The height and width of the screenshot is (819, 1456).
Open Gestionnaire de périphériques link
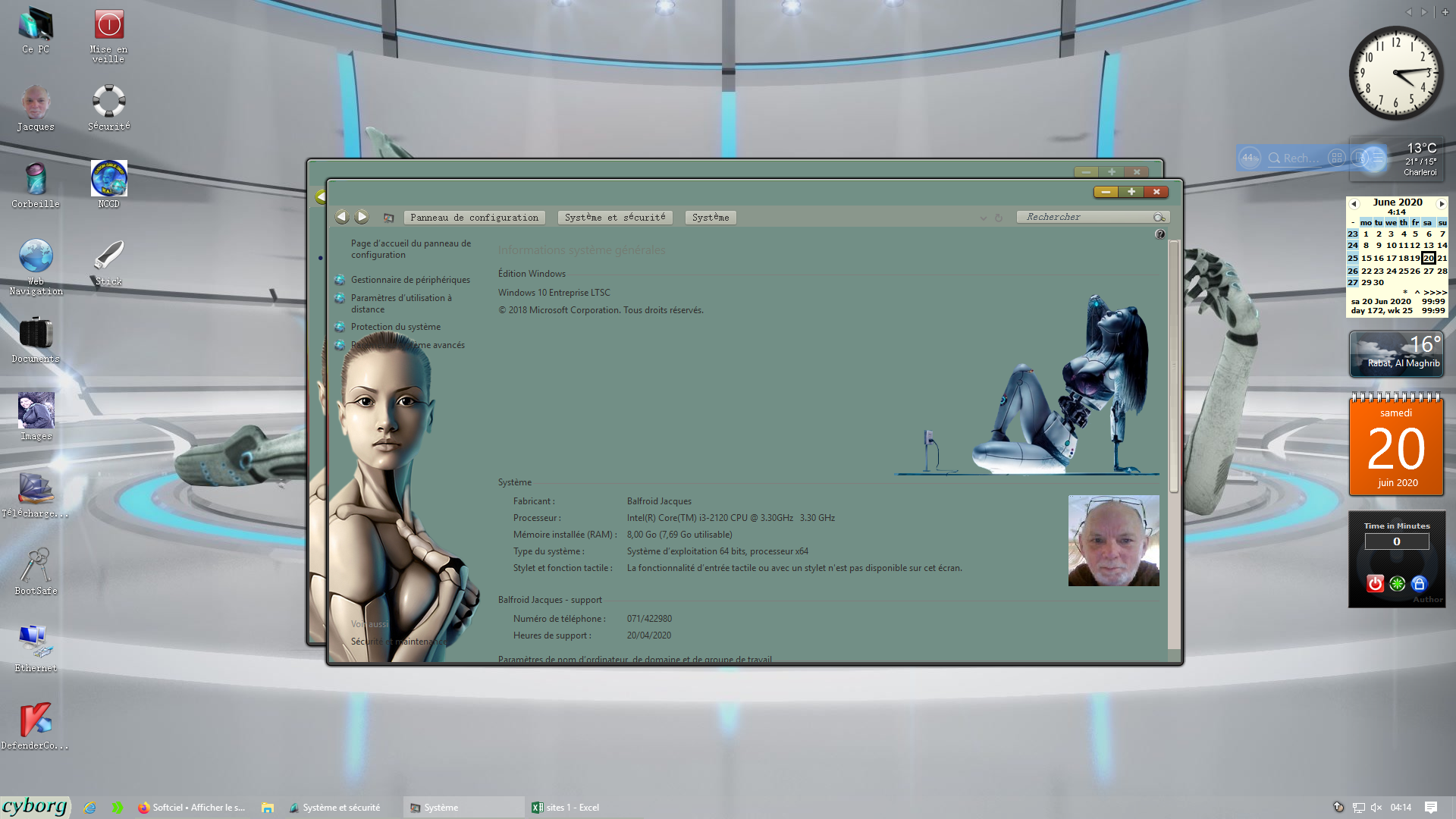(x=410, y=280)
